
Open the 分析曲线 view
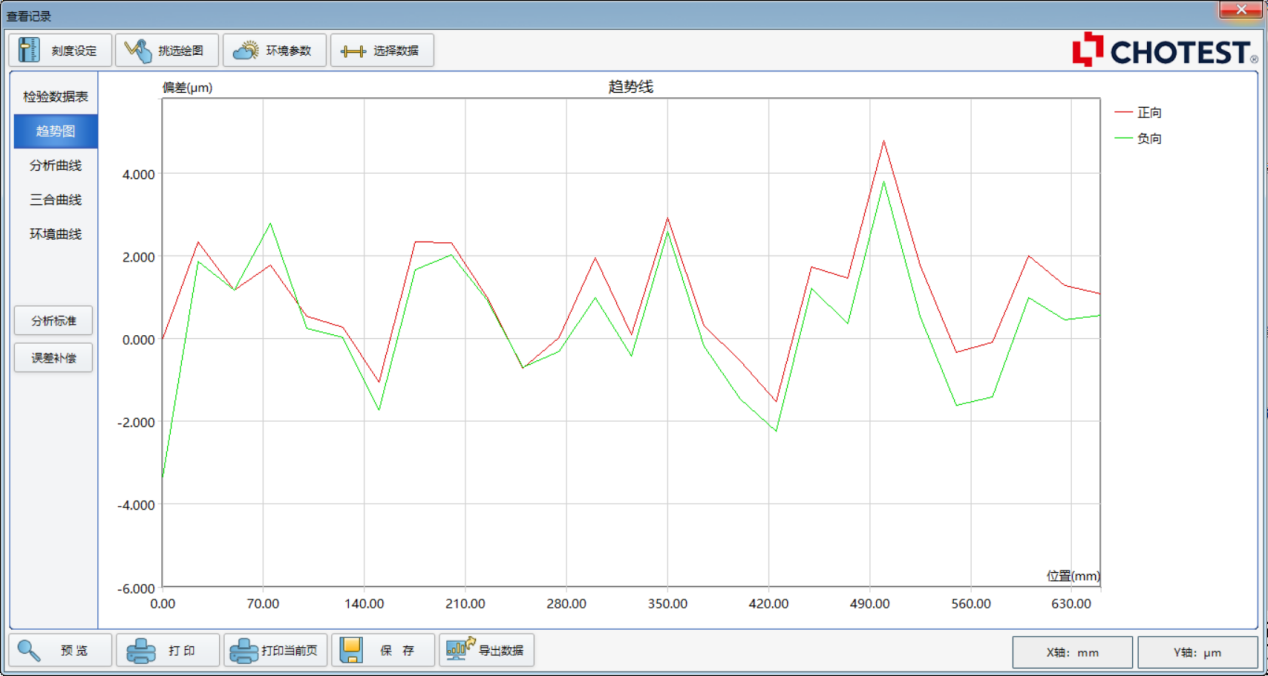56,165
